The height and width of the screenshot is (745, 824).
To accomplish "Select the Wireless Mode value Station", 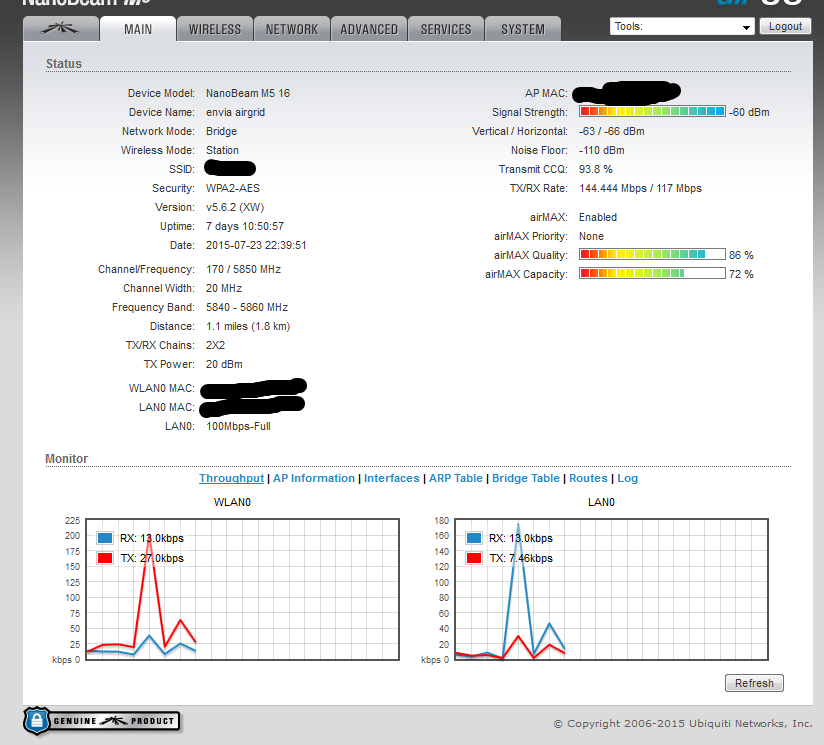I will 222,150.
